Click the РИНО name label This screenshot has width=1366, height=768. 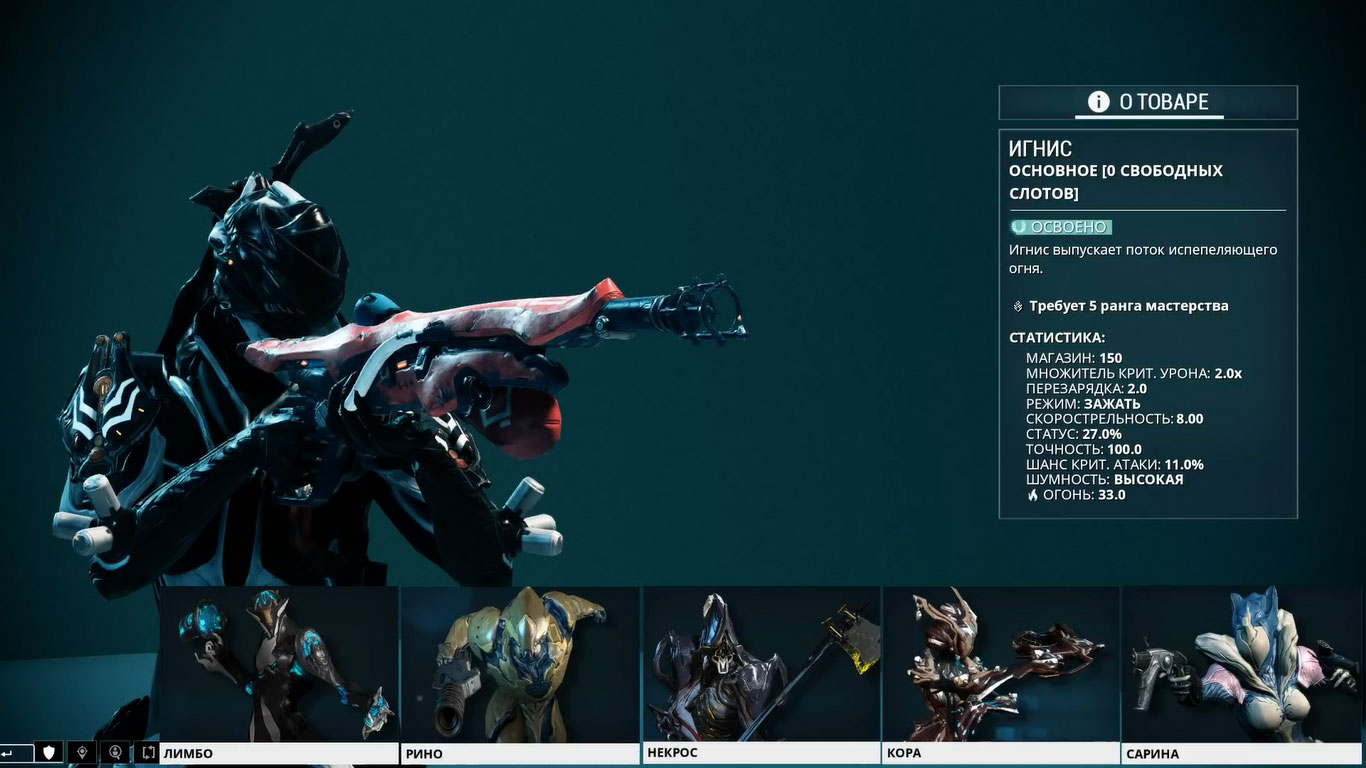coord(424,753)
